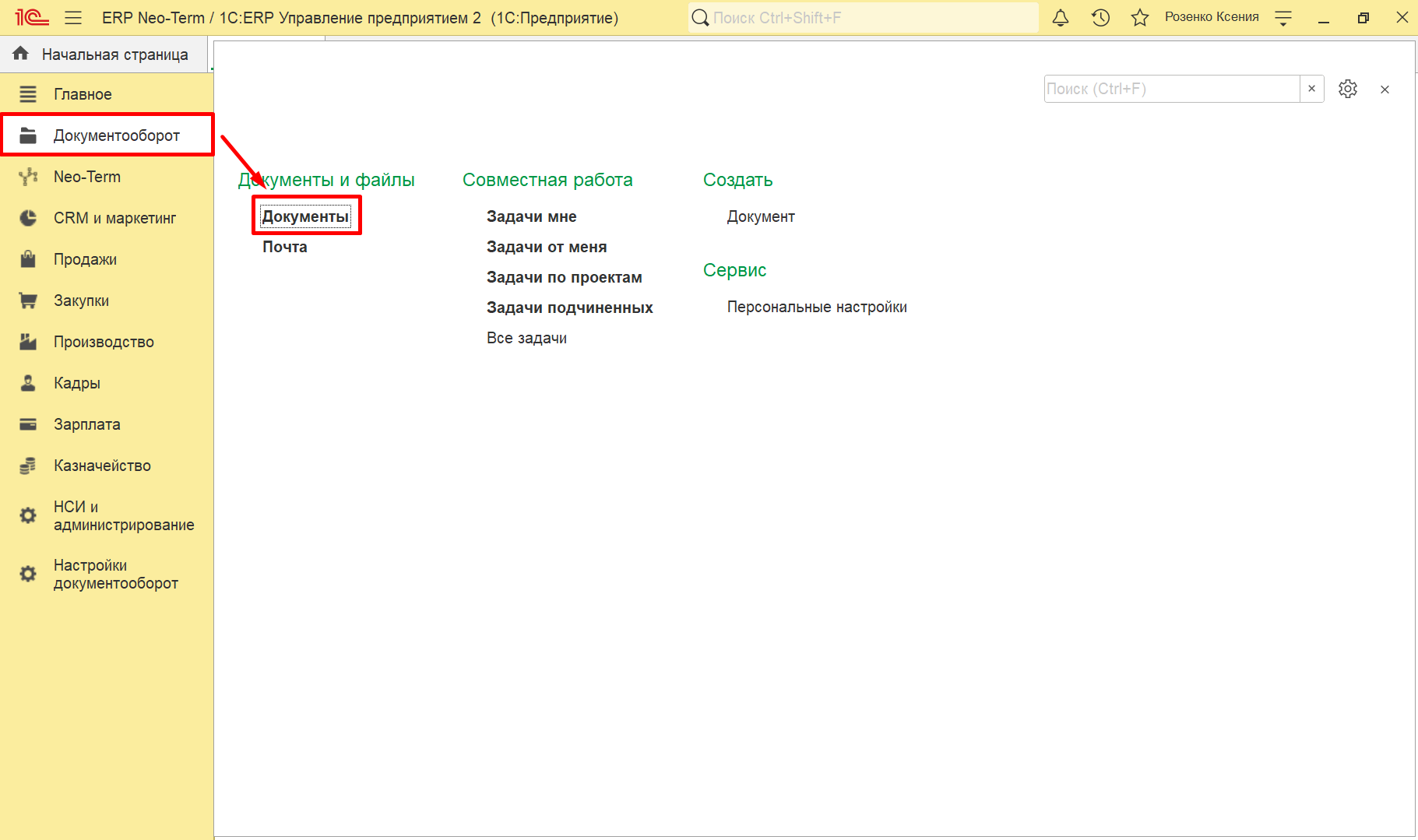Open the Почта link
Viewport: 1418px width, 840px height.
[x=285, y=247]
